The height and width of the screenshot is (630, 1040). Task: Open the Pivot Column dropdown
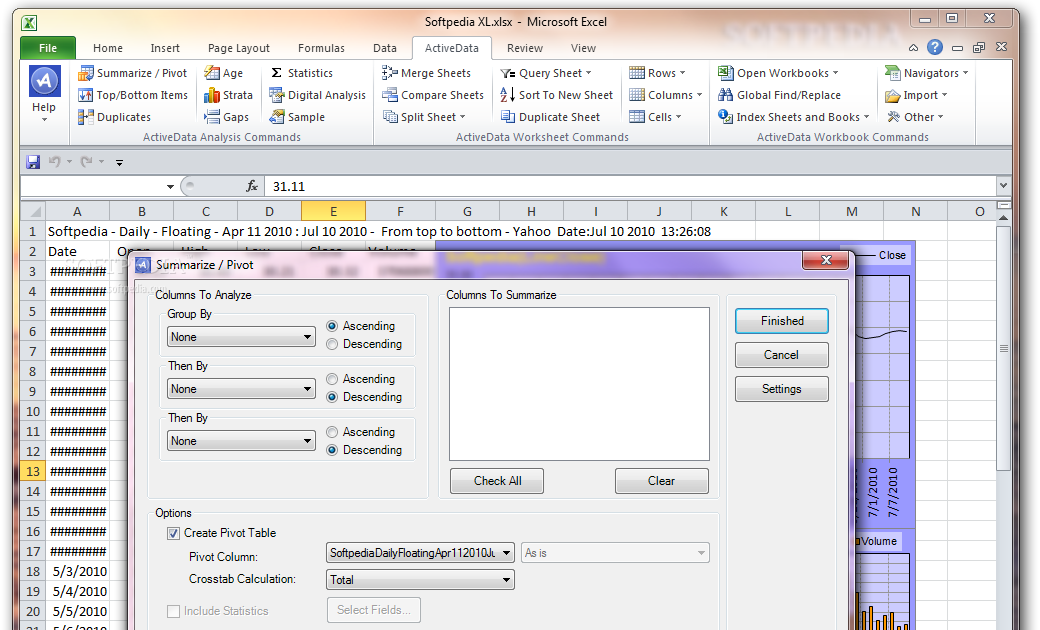[x=421, y=552]
